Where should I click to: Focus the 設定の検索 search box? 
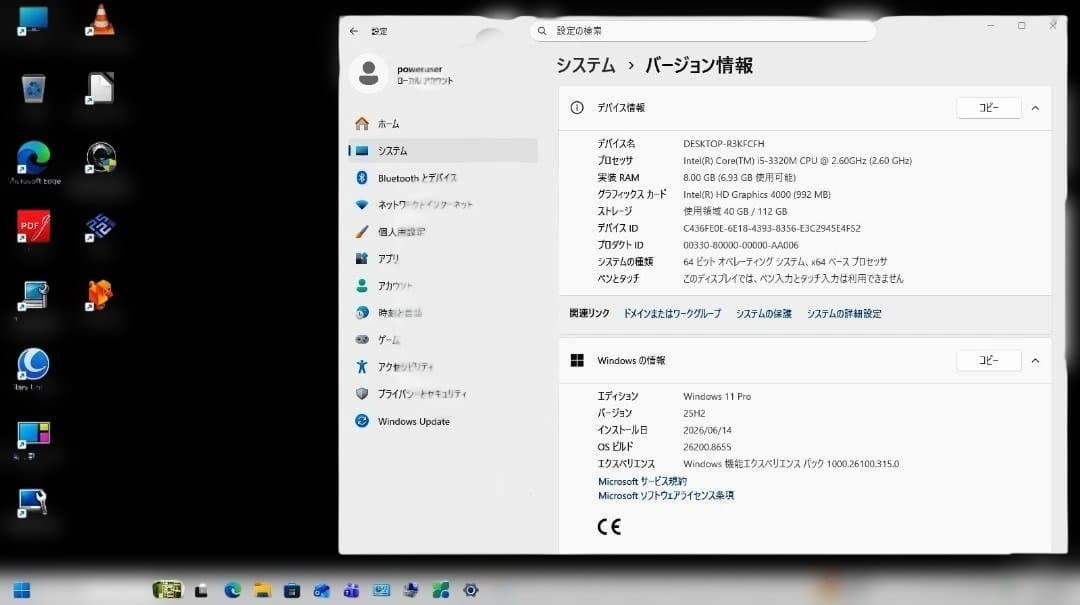click(703, 31)
